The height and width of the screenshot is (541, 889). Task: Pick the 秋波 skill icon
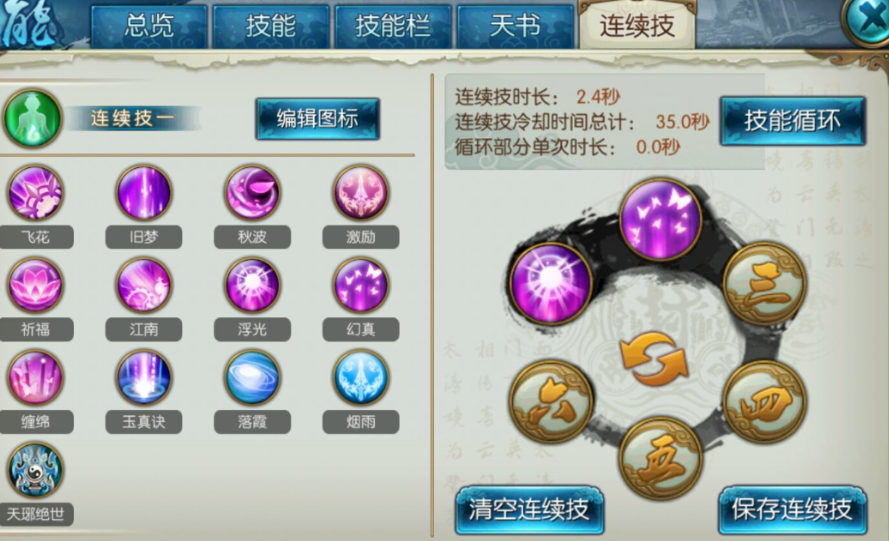[x=252, y=193]
